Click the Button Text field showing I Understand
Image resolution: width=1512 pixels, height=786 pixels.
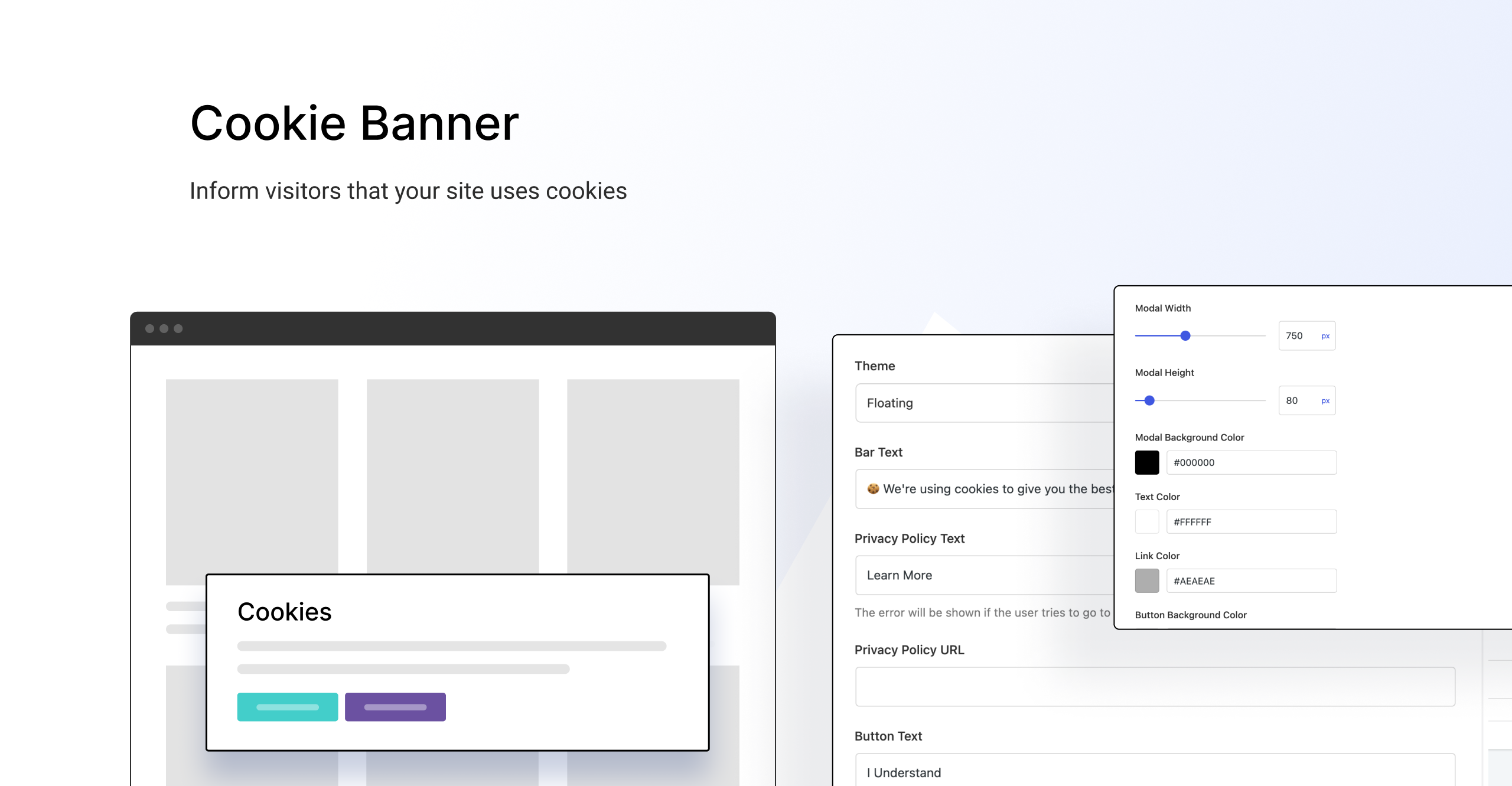point(1155,770)
